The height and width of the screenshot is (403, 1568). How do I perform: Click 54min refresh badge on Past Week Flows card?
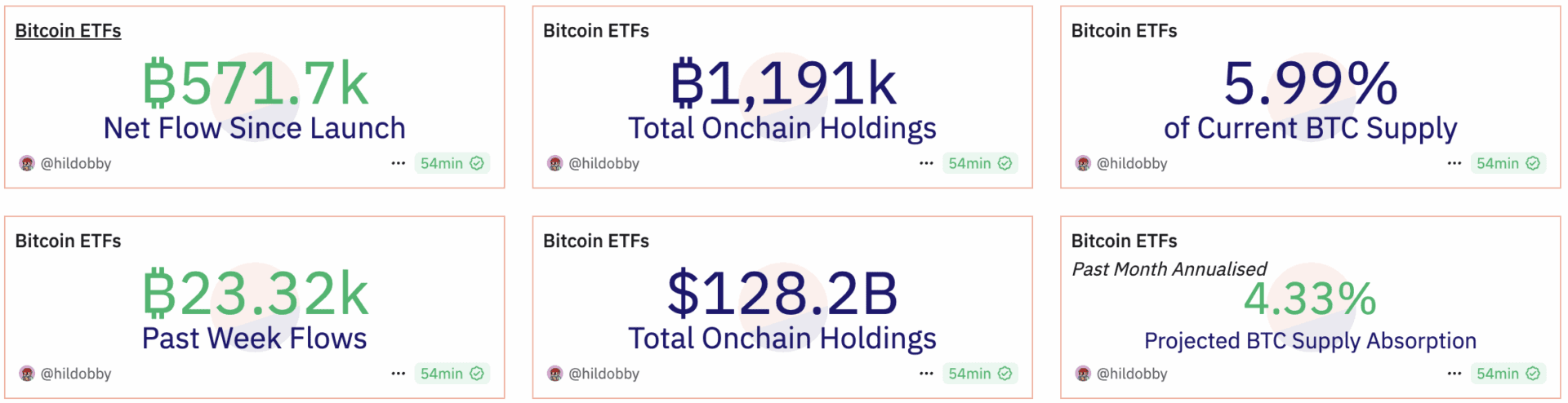tap(452, 374)
